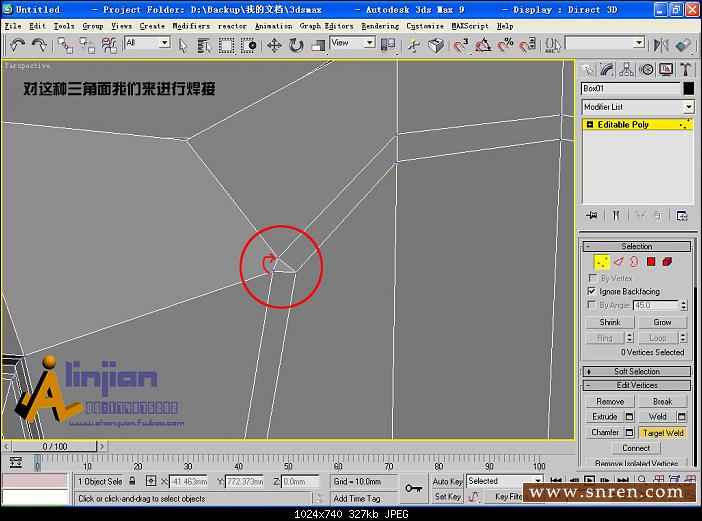The image size is (702, 521).
Task: Click the time slider at 0 / 100
Action: click(x=55, y=446)
